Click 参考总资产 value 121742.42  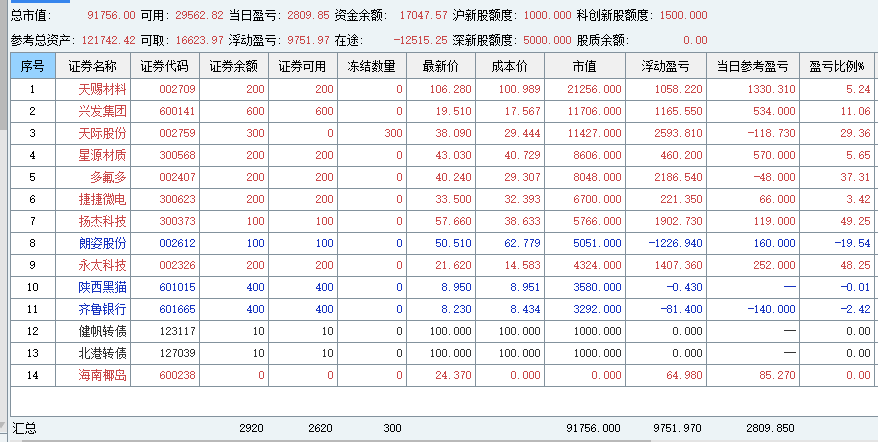tap(109, 40)
